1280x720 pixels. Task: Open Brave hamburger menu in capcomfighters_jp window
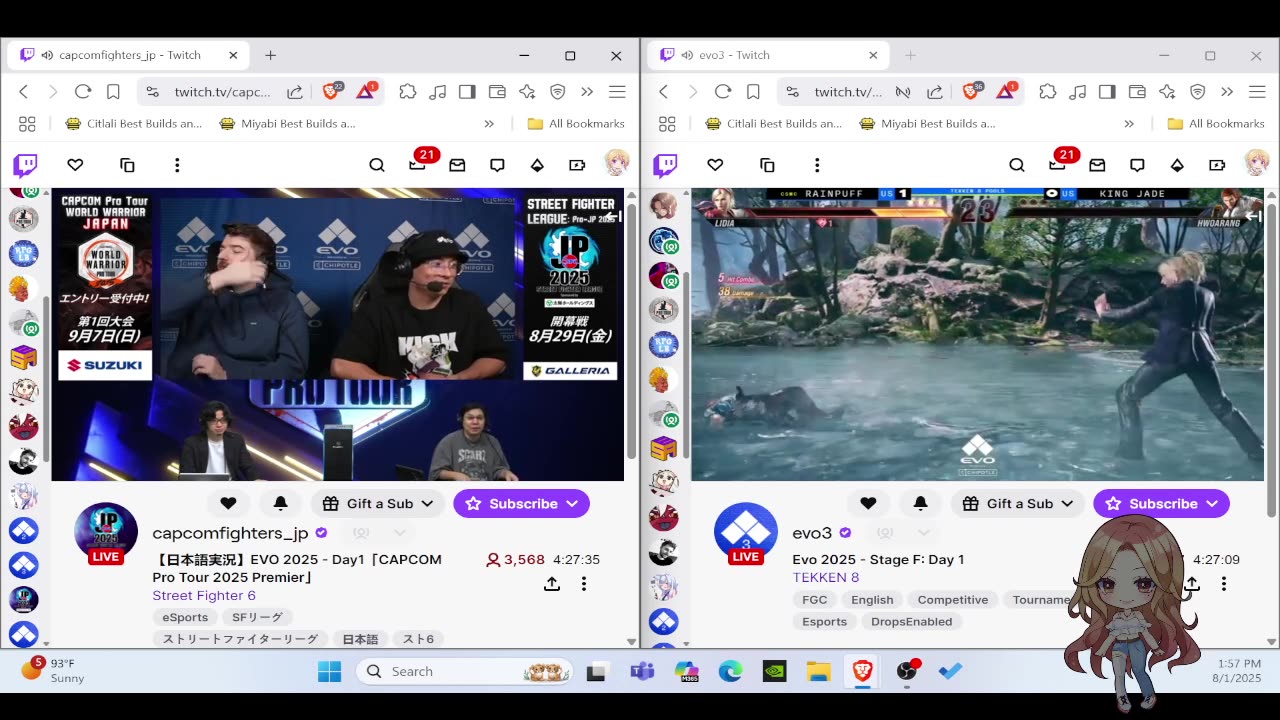(617, 92)
